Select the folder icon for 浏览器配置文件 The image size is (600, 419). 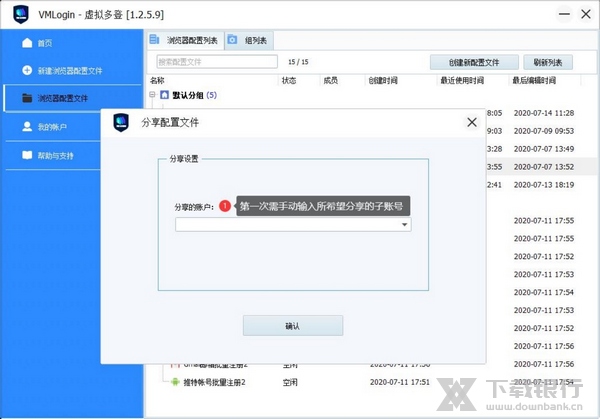27,98
